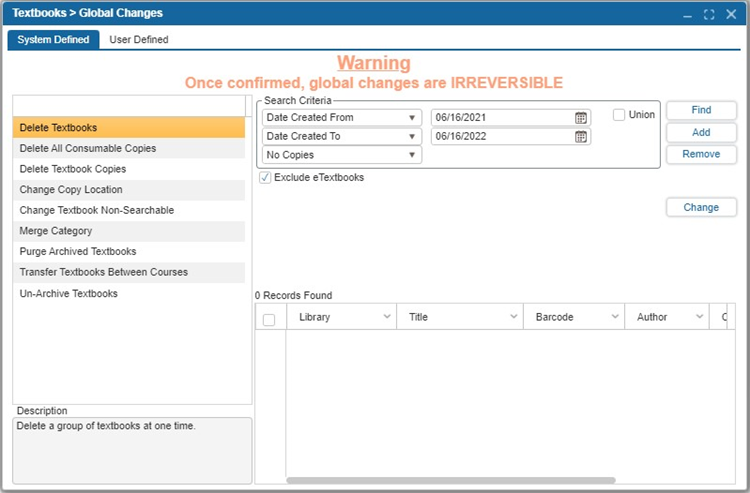Choose Change Copy Location
This screenshot has height=493, width=750.
point(129,190)
